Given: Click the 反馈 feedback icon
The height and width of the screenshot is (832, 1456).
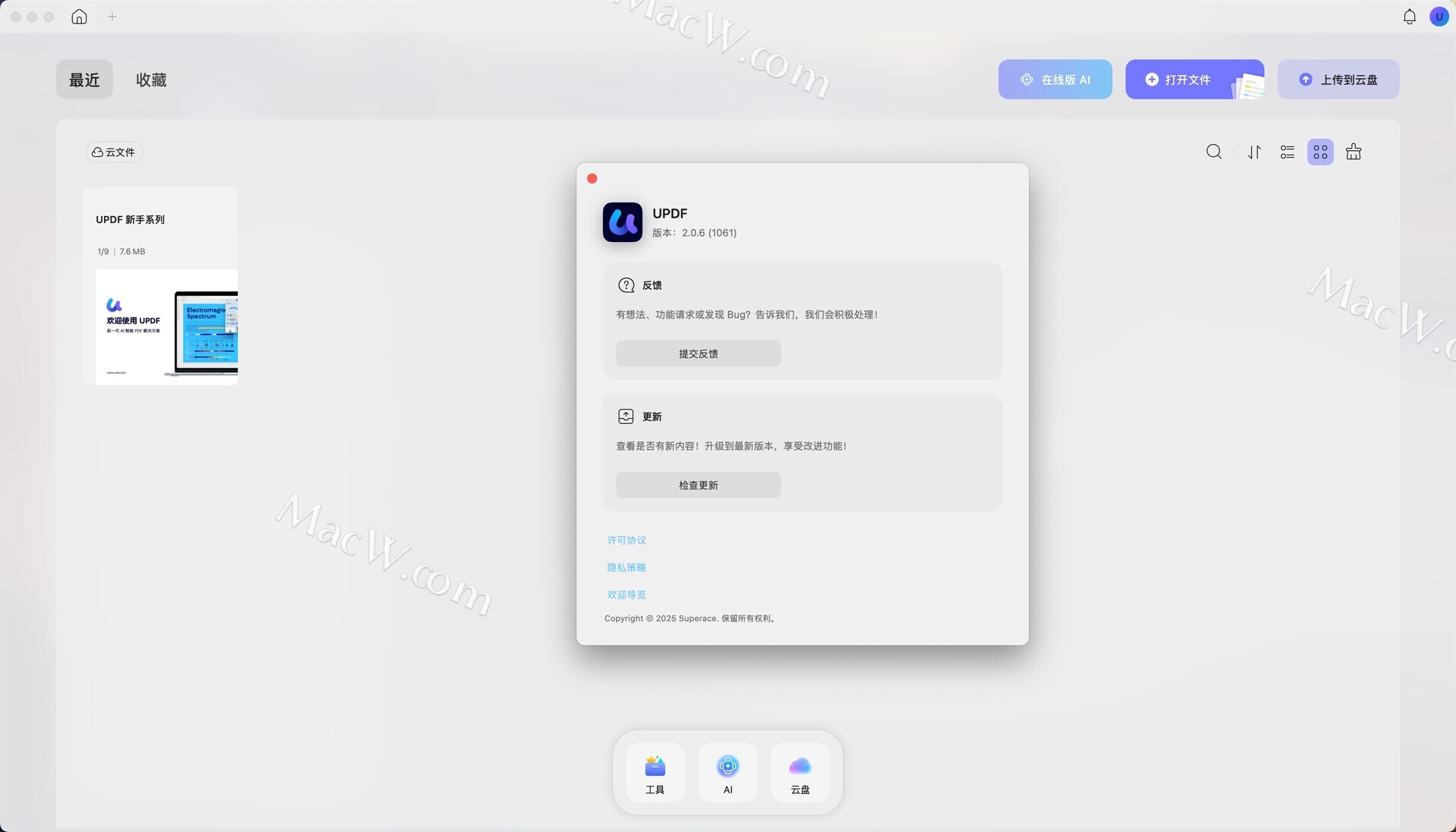Looking at the screenshot, I should (626, 285).
